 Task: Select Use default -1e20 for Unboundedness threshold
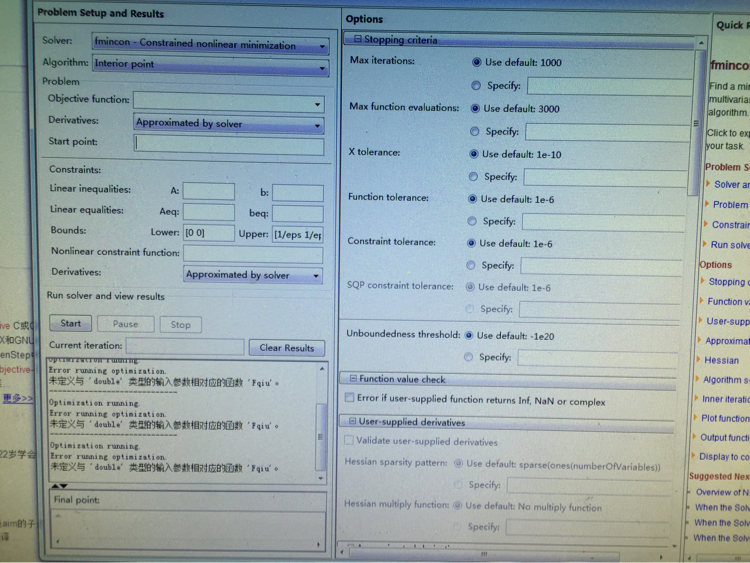[x=469, y=335]
